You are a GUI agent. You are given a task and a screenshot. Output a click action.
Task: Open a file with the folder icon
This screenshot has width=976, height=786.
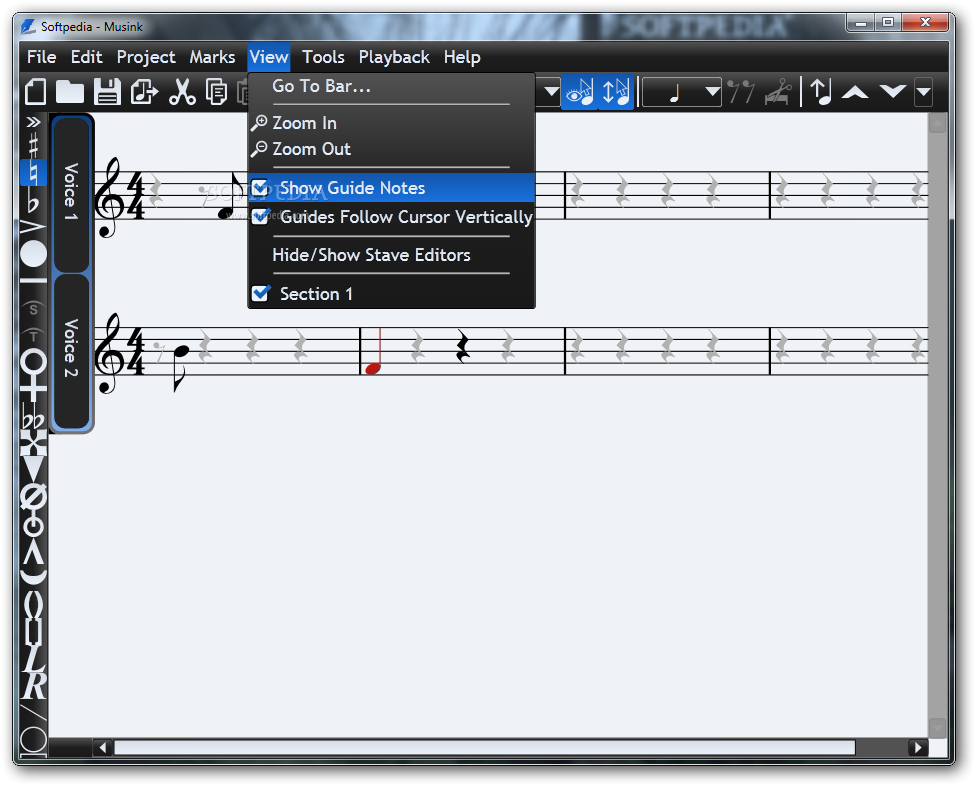(70, 92)
